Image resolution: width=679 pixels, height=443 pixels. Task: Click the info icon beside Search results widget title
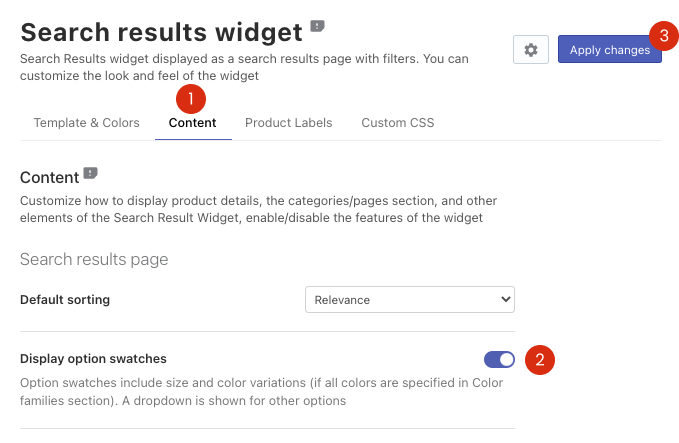(317, 26)
